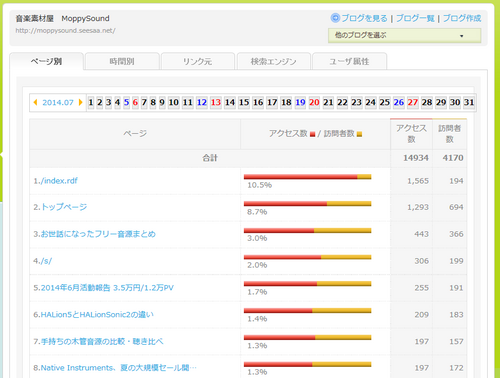Click the 8.7% access bar for トップページ
Screen dimensions: 500x378
(307, 204)
